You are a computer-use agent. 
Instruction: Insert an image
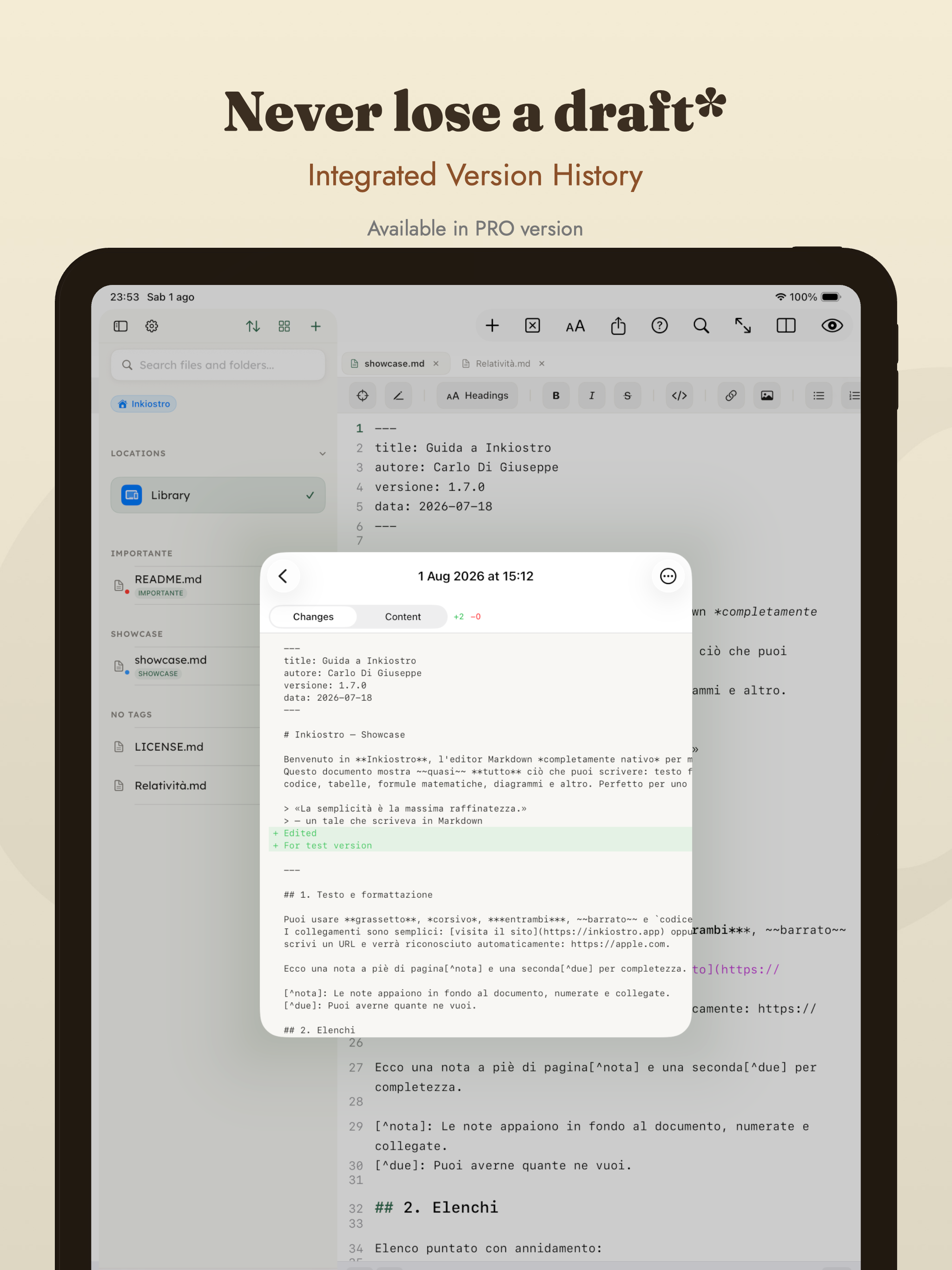pyautogui.click(x=767, y=396)
